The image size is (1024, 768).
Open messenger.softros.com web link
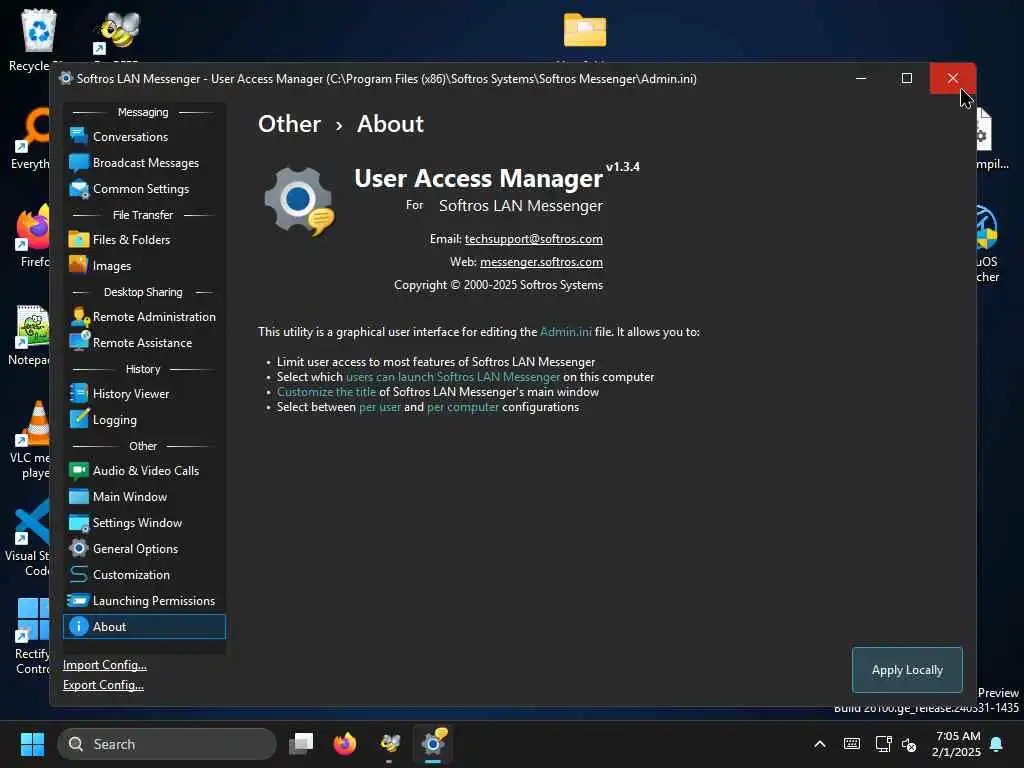[541, 262]
